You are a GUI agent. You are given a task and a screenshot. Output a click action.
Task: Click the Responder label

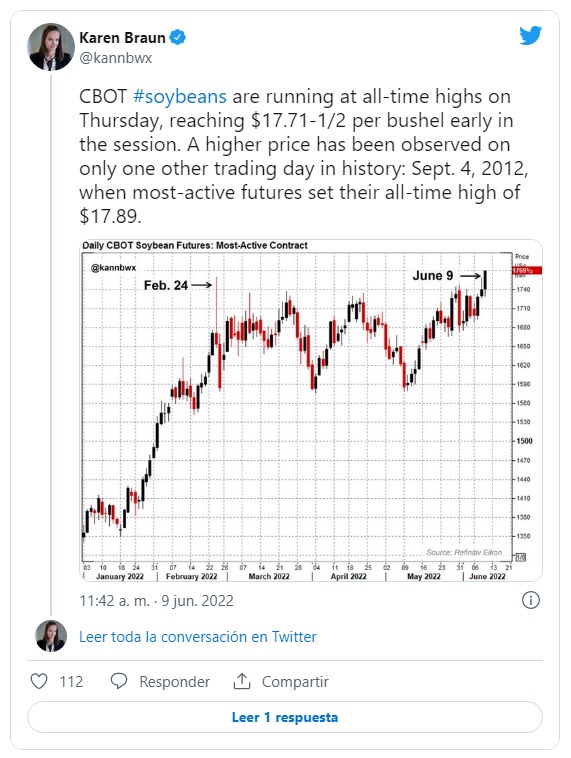175,682
